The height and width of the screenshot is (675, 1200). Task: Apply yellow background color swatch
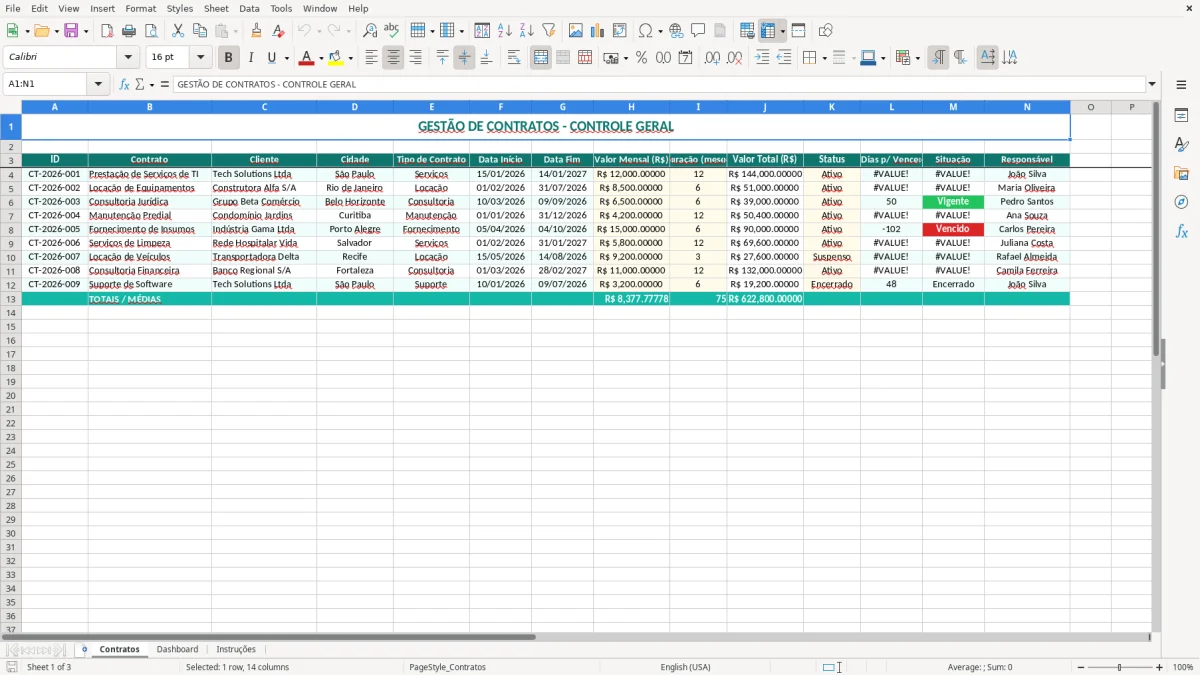coord(336,58)
